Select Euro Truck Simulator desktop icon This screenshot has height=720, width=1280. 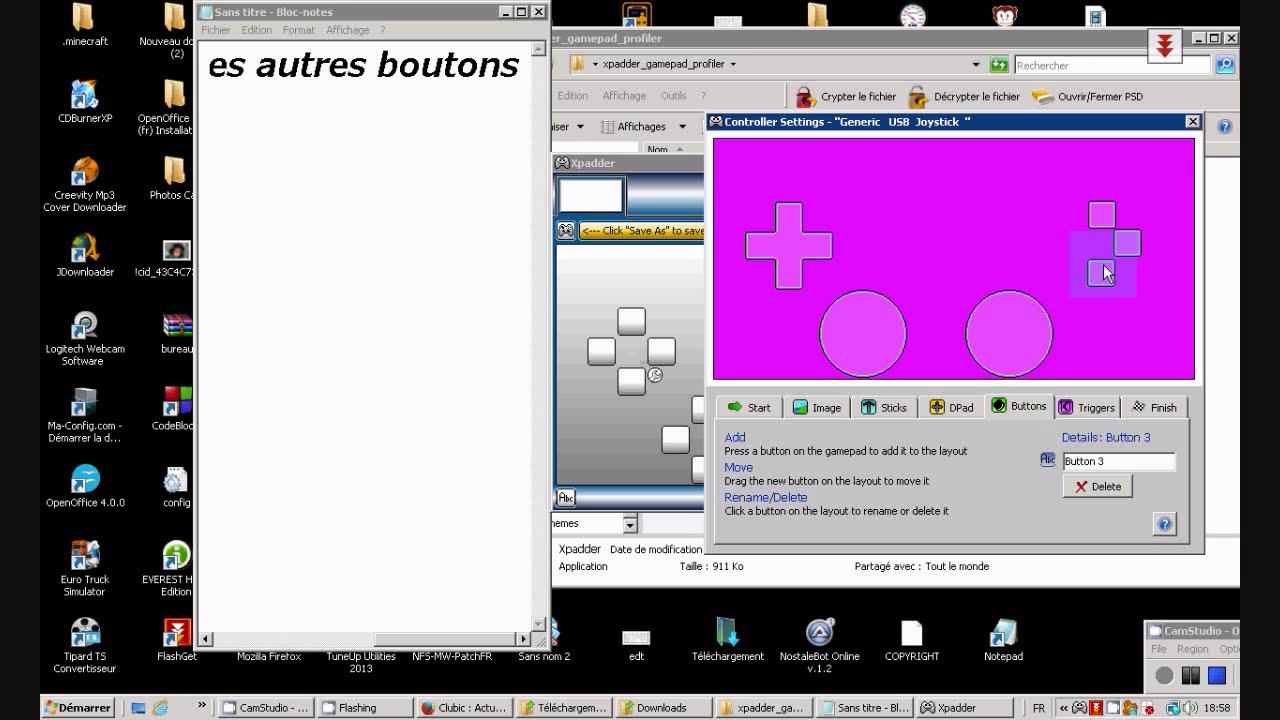pyautogui.click(x=85, y=570)
